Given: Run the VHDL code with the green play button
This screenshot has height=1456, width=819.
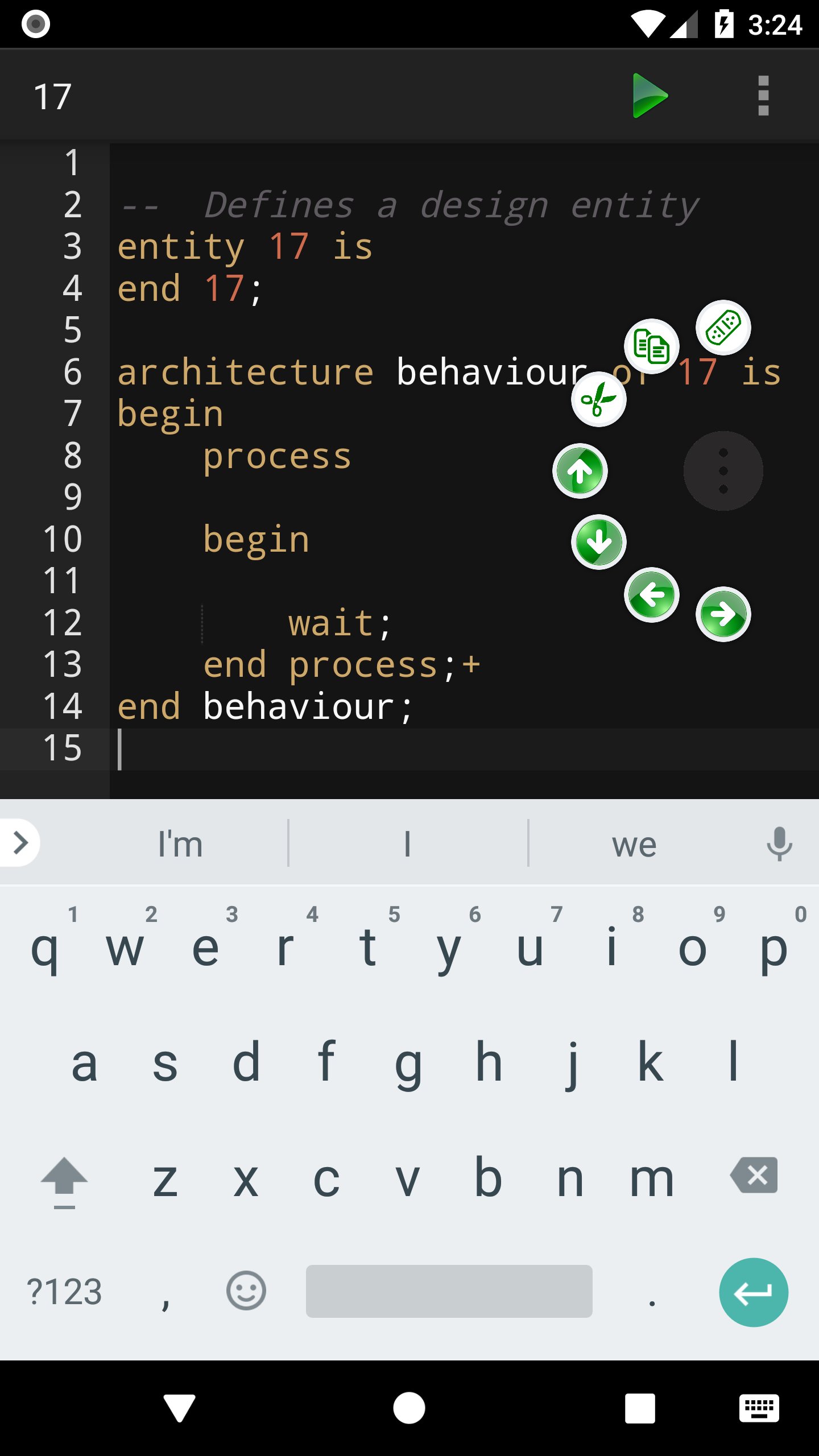Looking at the screenshot, I should coord(650,96).
